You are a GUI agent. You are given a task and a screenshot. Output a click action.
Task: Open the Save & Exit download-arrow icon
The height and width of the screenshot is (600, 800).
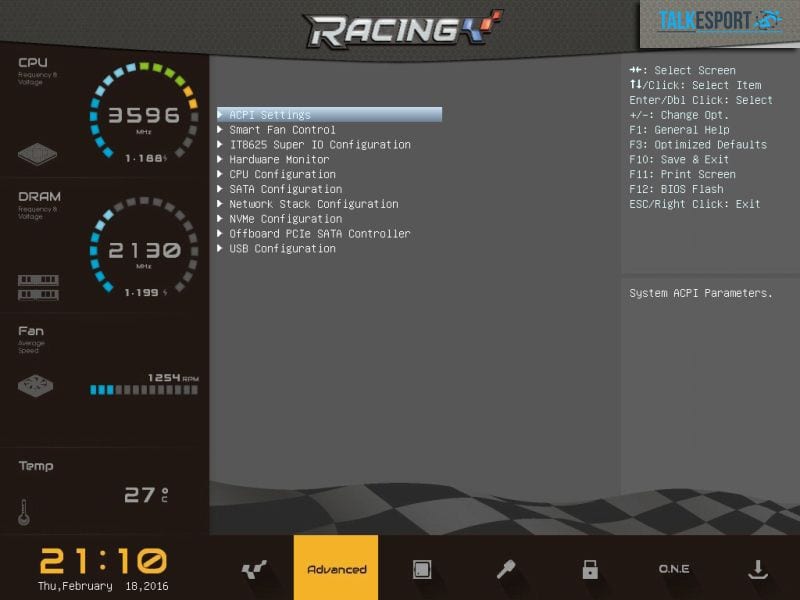pos(757,569)
